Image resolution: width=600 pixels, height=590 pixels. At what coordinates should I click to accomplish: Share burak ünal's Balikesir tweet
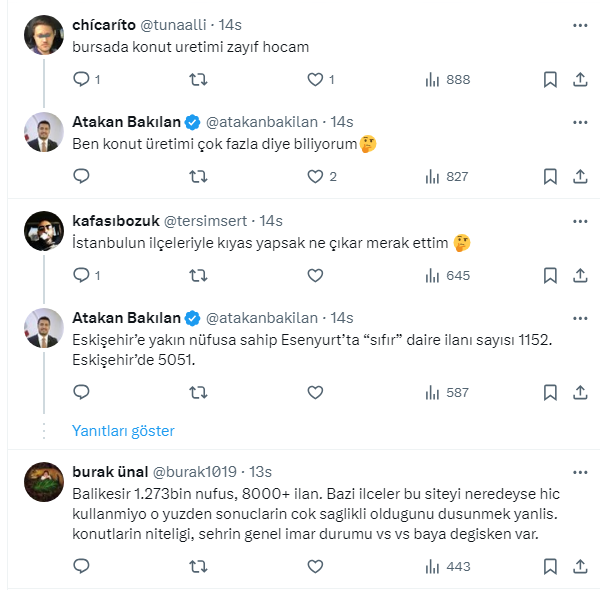[x=580, y=567]
